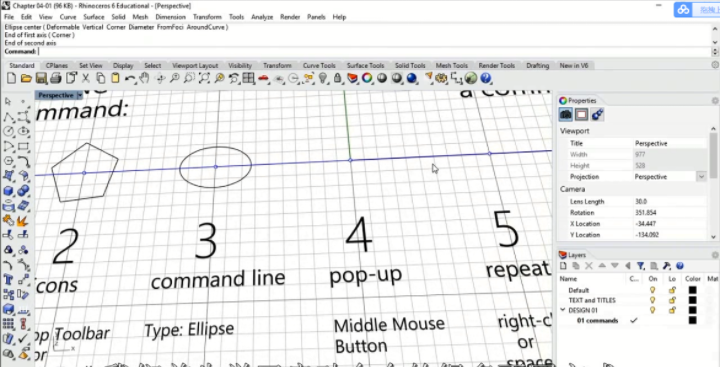Collapse the DESIGN 01 layer tree

click(562, 310)
